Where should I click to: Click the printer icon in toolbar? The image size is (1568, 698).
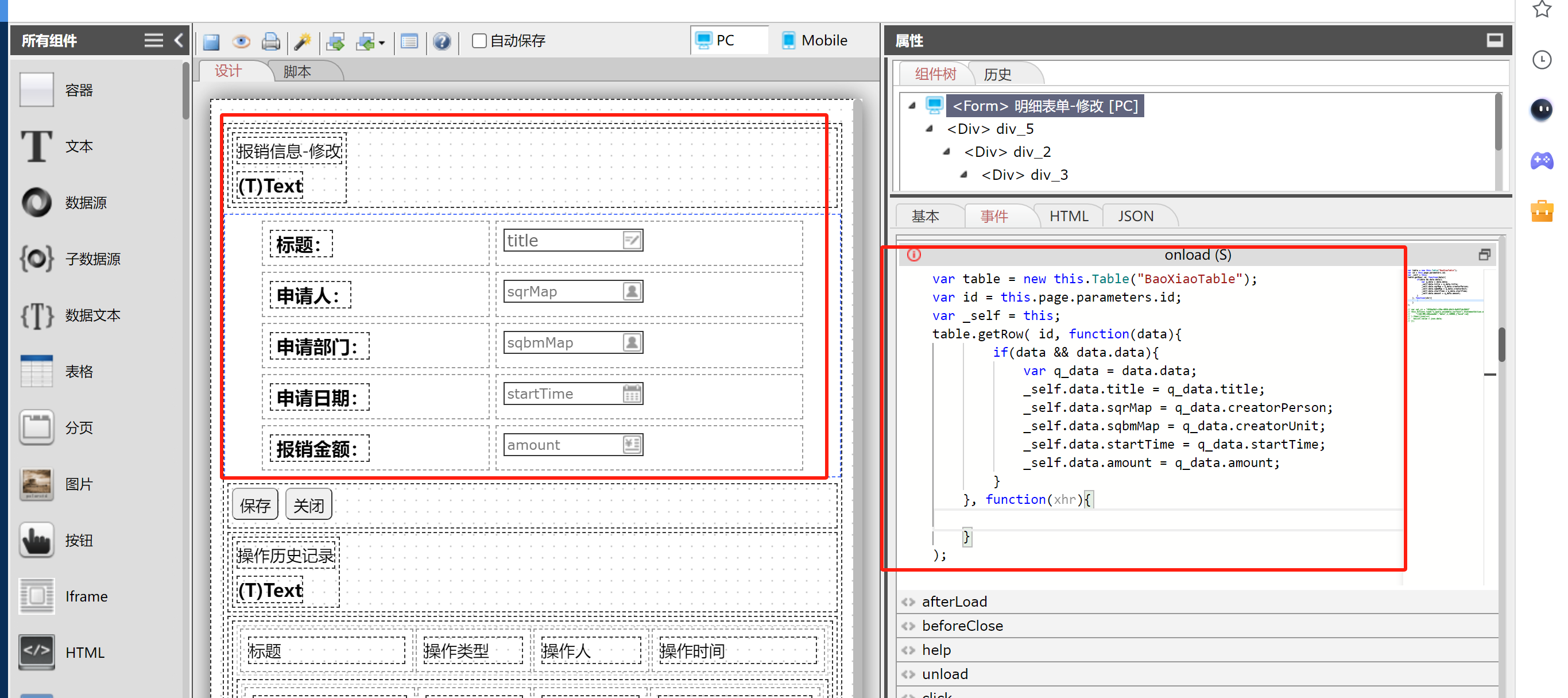pyautogui.click(x=270, y=41)
